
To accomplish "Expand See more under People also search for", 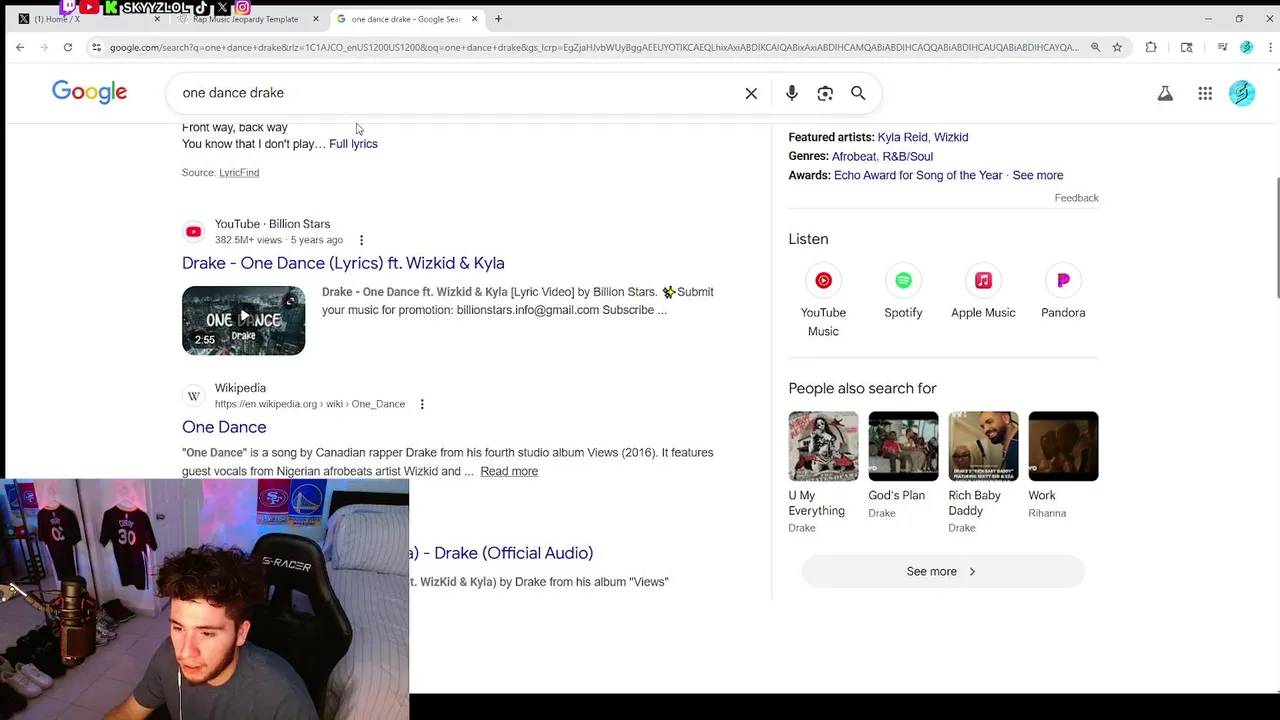I will (x=943, y=571).
